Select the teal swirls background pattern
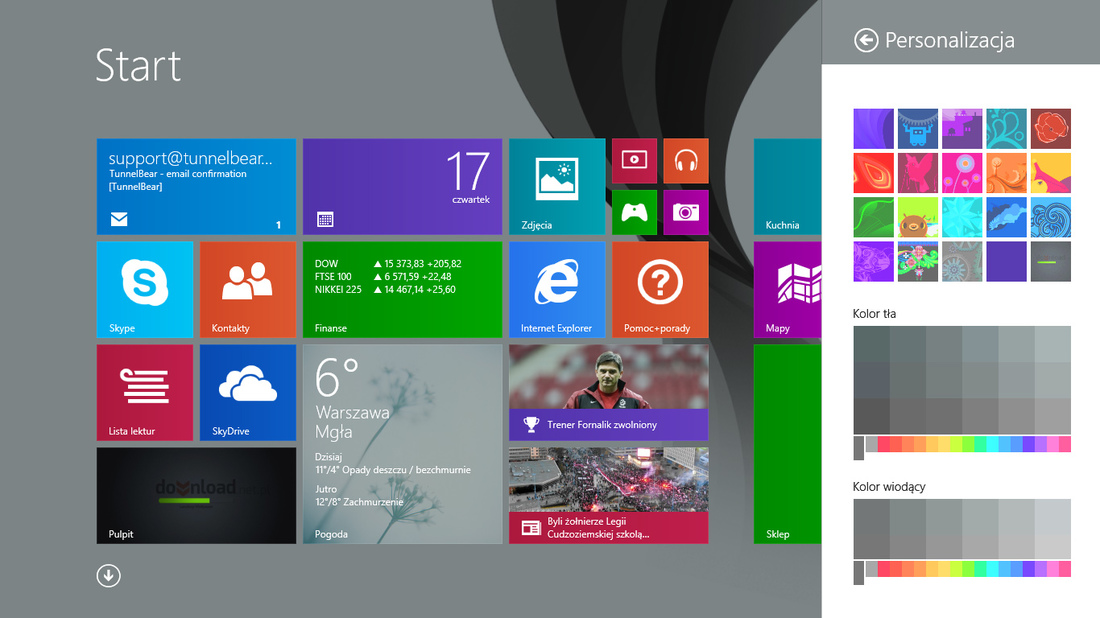Viewport: 1100px width, 618px height. pos(1006,128)
